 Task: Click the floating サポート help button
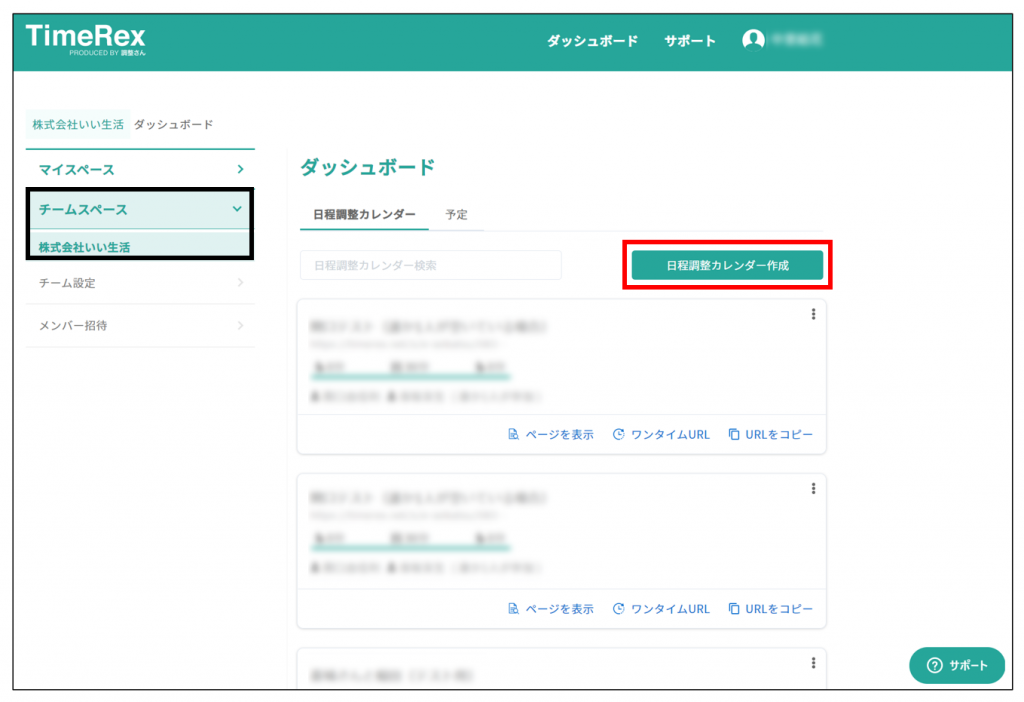point(957,665)
